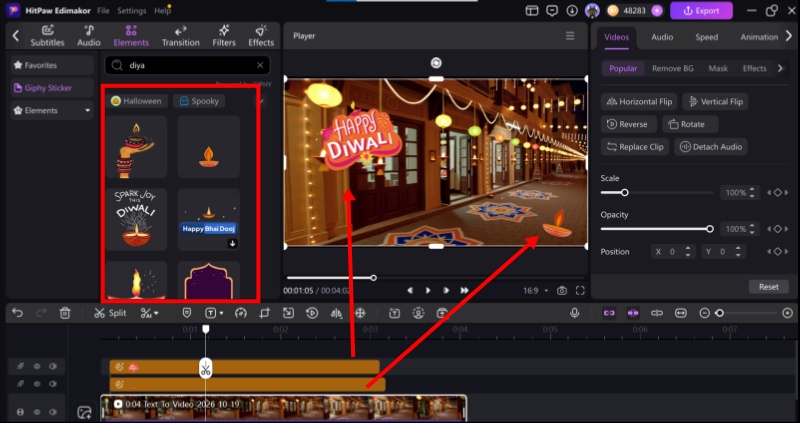Image resolution: width=800 pixels, height=423 pixels.
Task: Select Giphy Sticker in the sidebar
Action: [52, 88]
